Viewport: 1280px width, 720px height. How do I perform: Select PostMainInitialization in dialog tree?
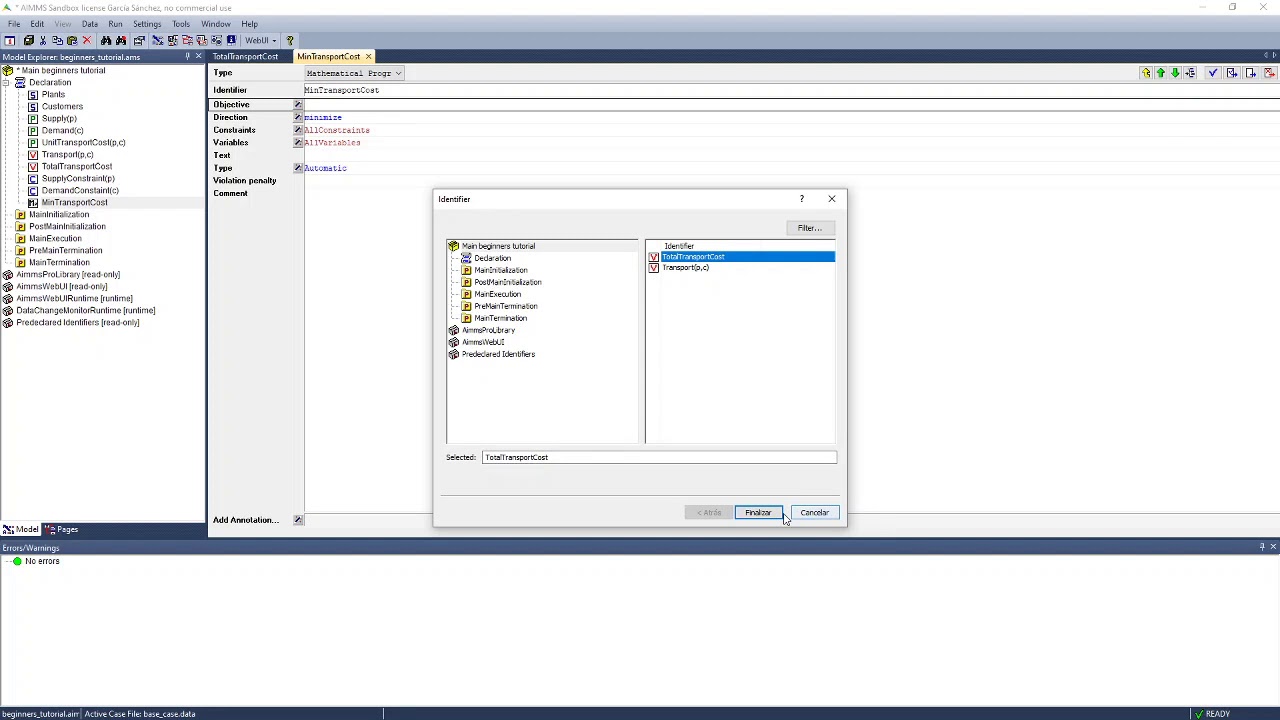click(x=507, y=282)
